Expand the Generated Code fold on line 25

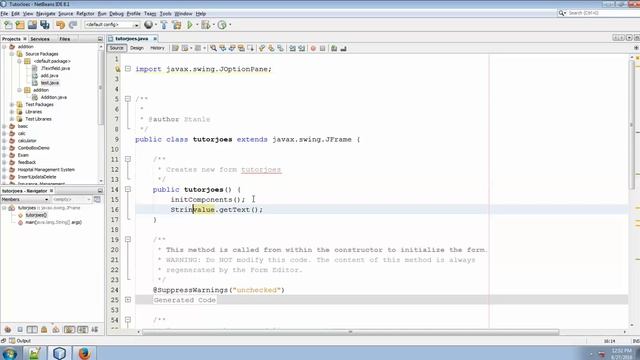tap(128, 300)
